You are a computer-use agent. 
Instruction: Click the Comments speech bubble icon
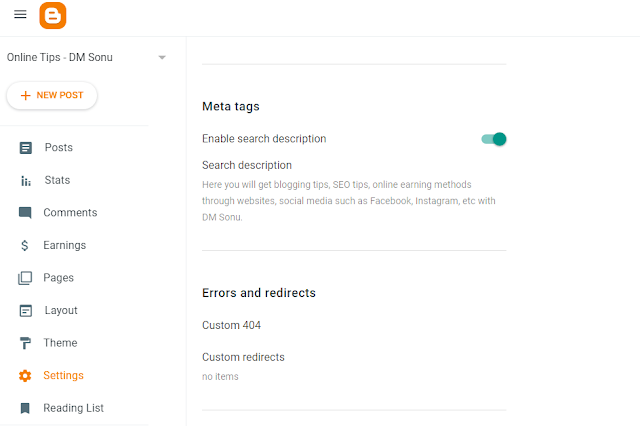[x=25, y=213]
